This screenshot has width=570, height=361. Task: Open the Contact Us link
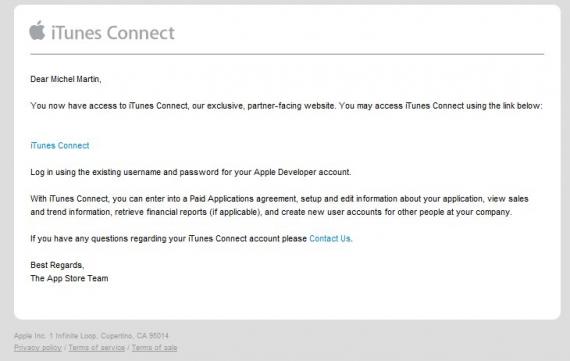tap(330, 239)
